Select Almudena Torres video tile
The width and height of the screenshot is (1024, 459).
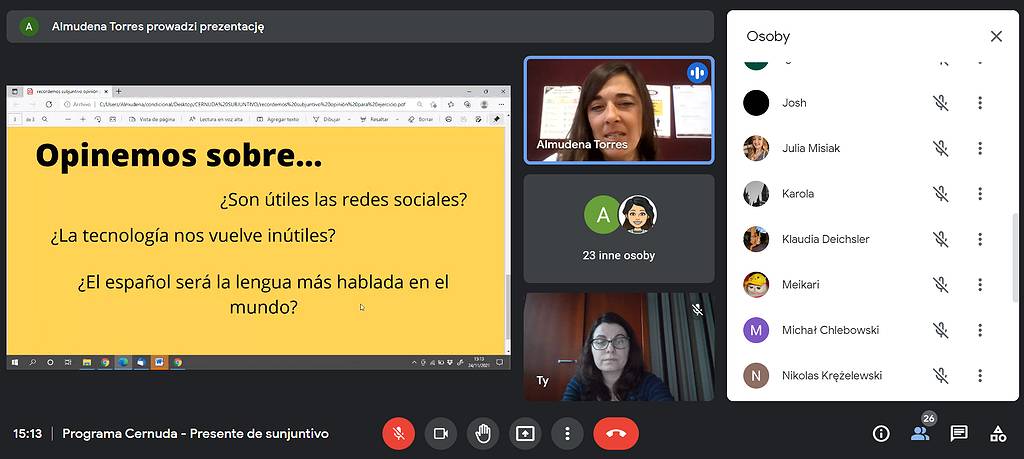[x=619, y=110]
